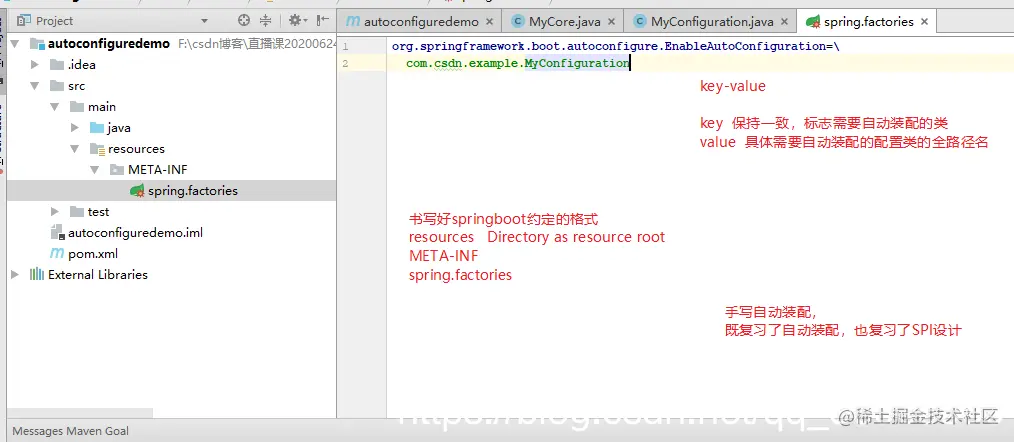
Task: Click com.csdn.example.MyConfiguration value text
Action: (x=517, y=63)
